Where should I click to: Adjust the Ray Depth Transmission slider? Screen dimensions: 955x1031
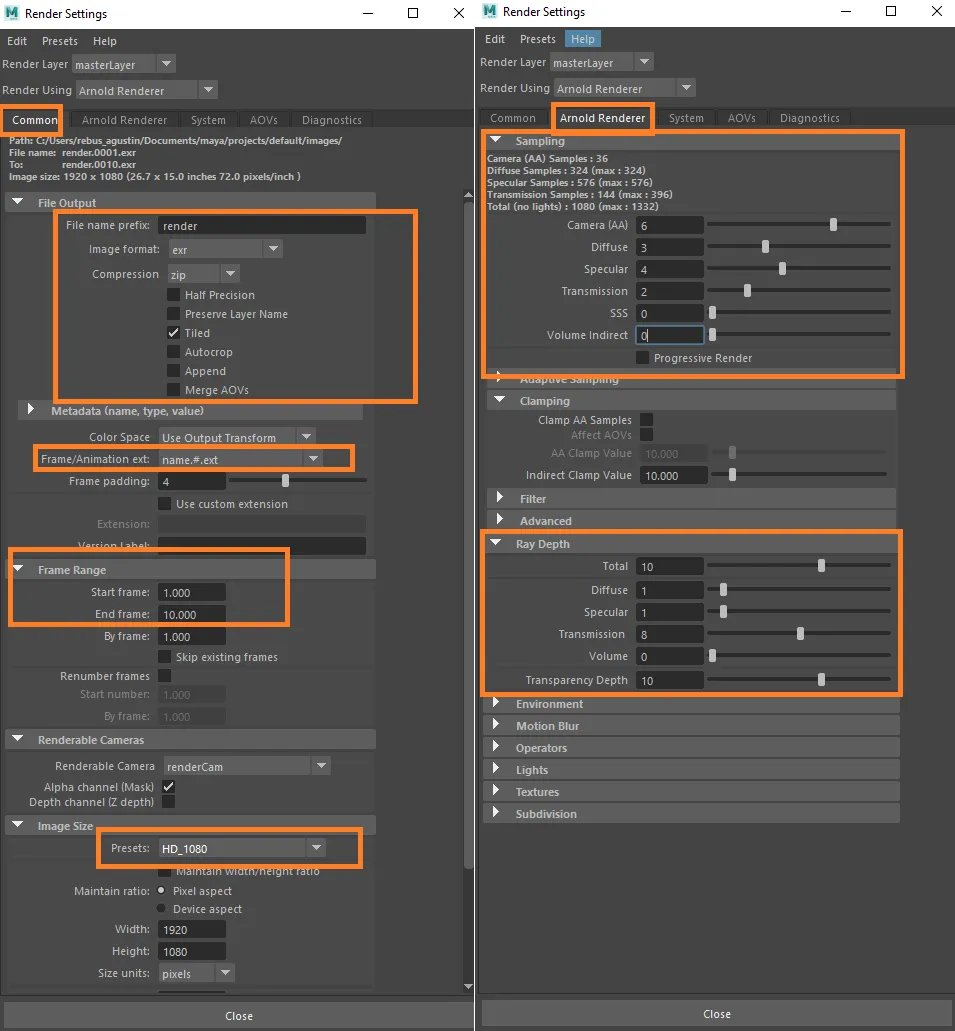pos(798,634)
